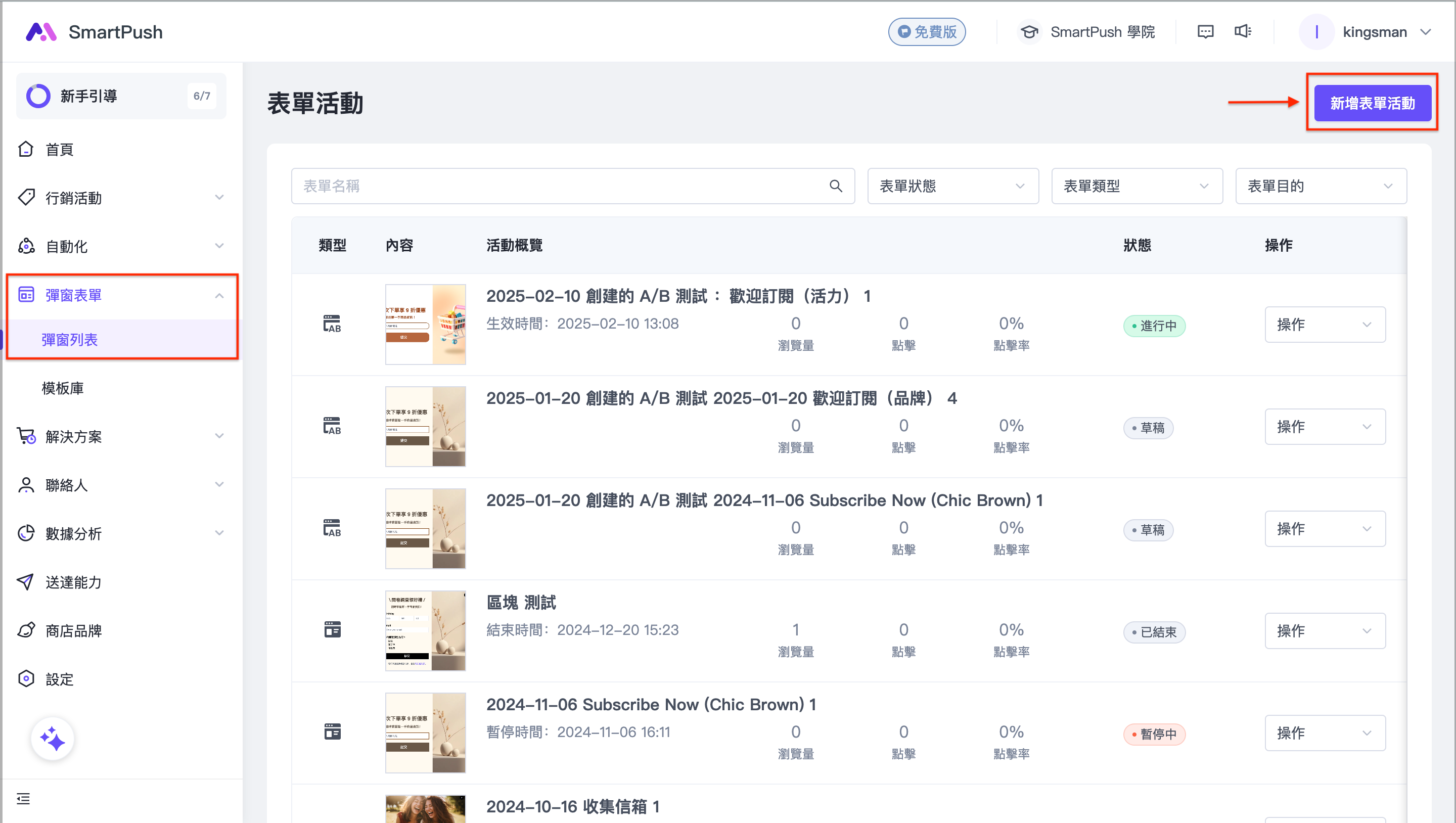Click the 設定 settings icon in sidebar

tap(26, 679)
